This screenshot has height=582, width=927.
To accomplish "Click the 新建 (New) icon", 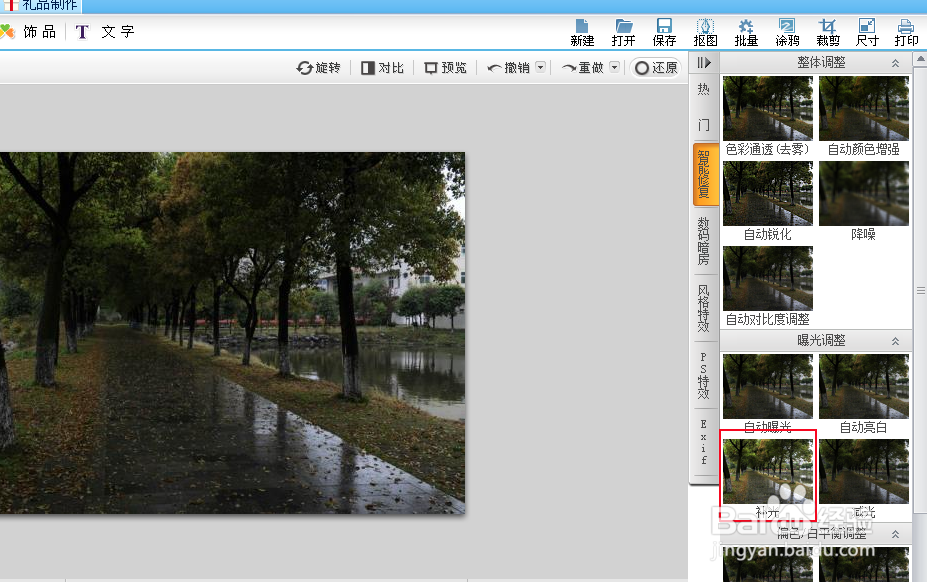I will (x=582, y=33).
